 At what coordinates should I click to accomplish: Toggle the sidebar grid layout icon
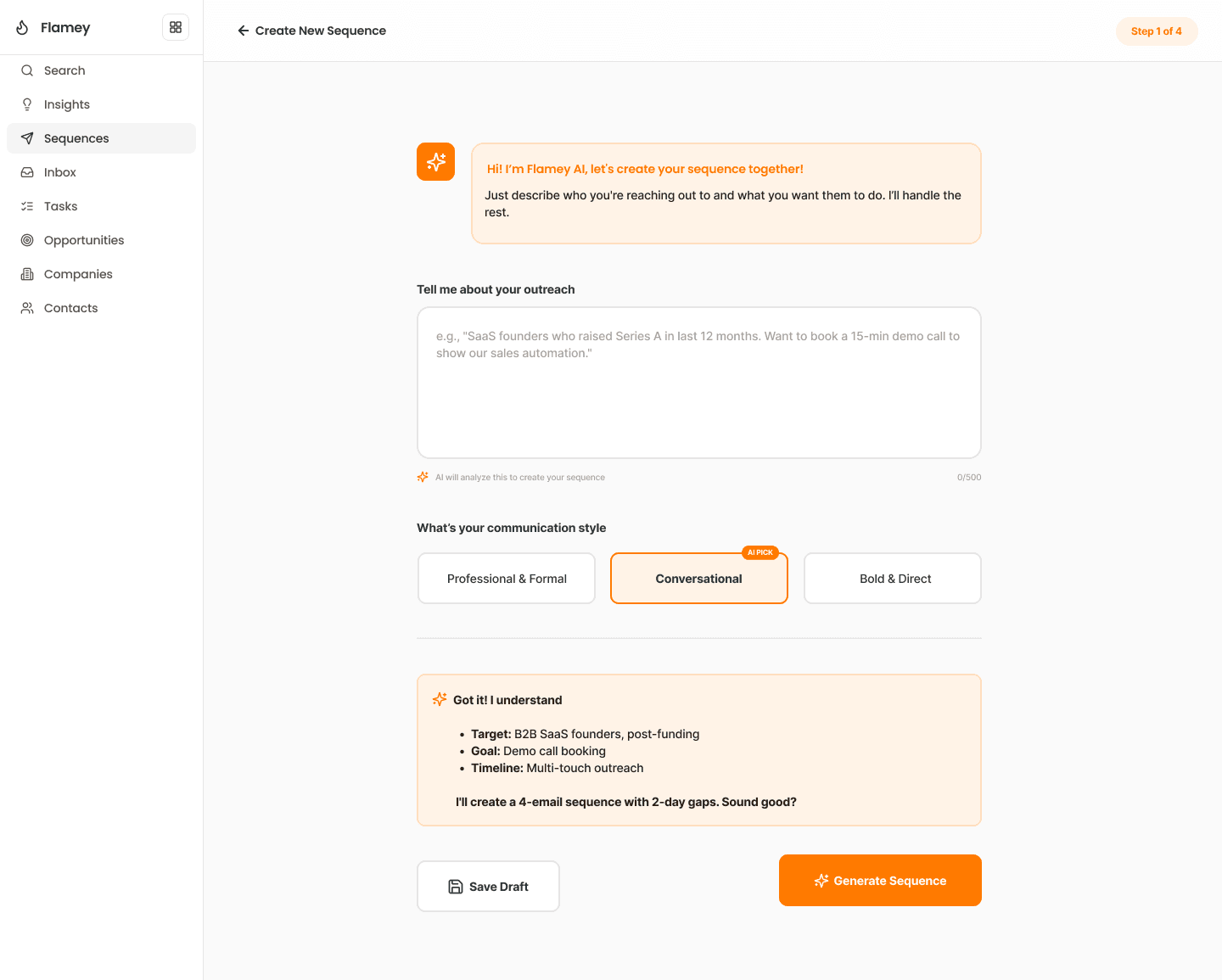click(176, 27)
